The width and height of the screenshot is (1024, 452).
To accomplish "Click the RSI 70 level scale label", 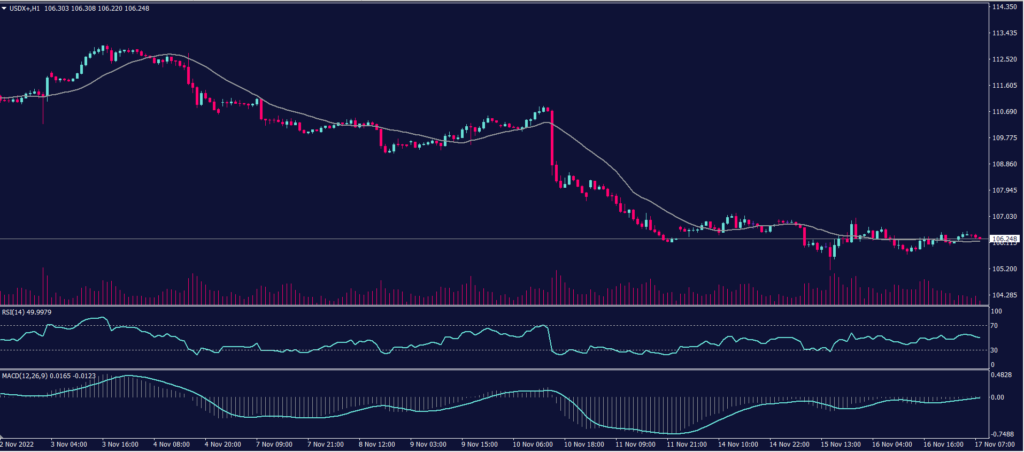I will coord(994,326).
